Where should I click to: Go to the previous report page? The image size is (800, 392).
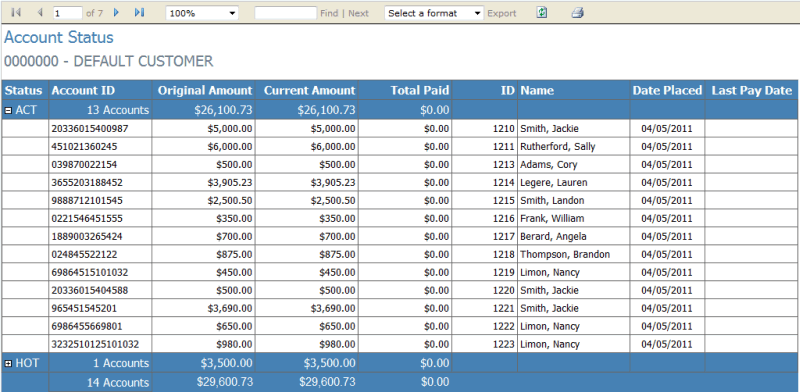click(40, 13)
